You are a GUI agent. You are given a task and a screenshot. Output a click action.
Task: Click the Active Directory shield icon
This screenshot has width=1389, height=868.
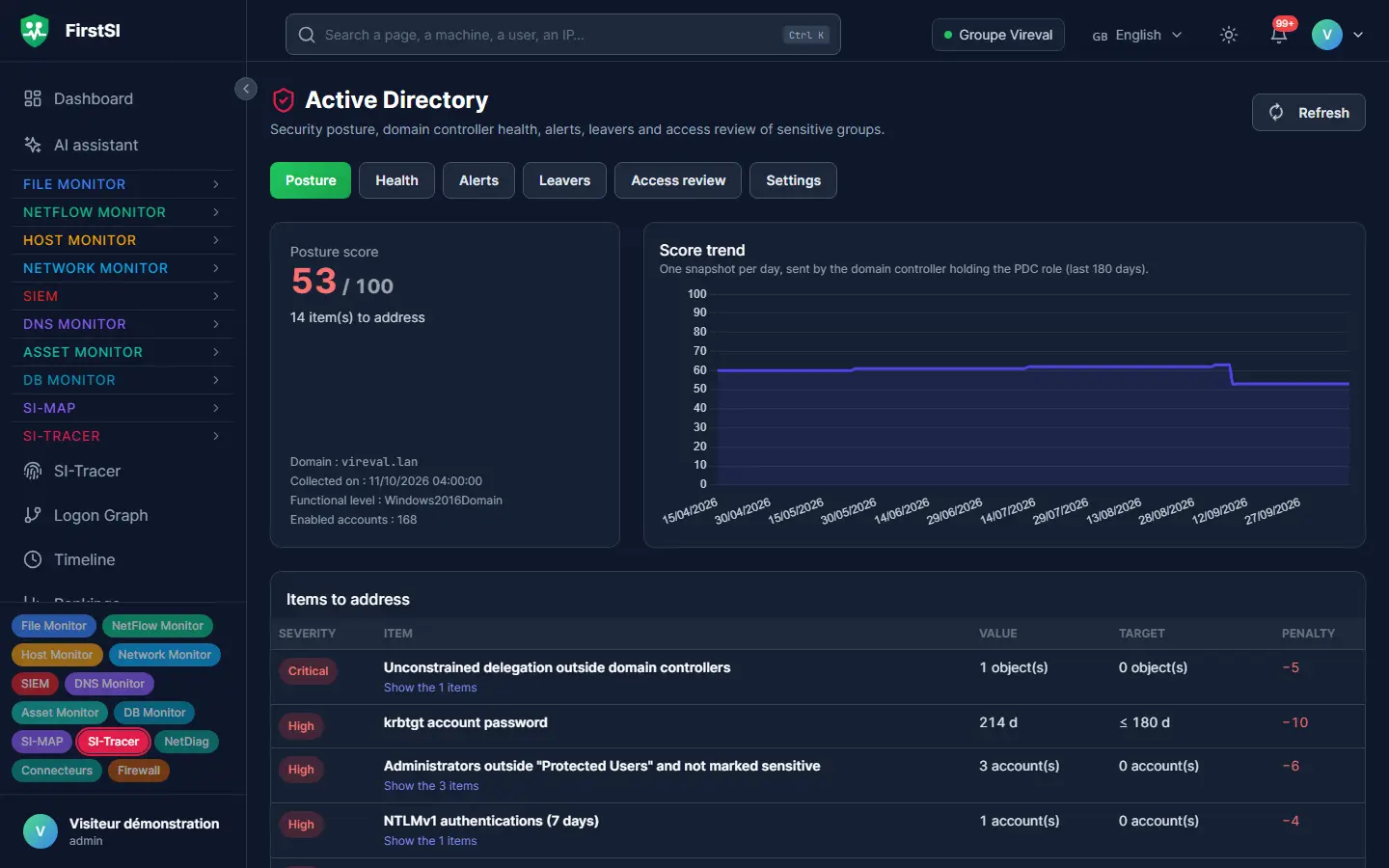(284, 100)
